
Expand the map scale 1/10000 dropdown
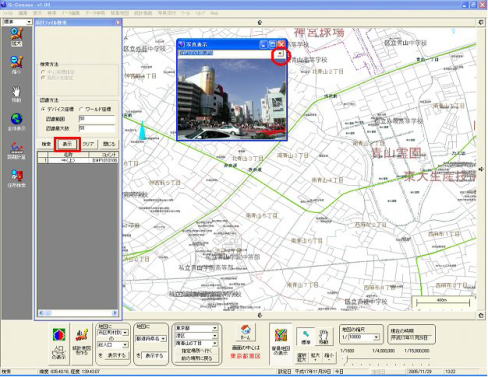pos(376,337)
